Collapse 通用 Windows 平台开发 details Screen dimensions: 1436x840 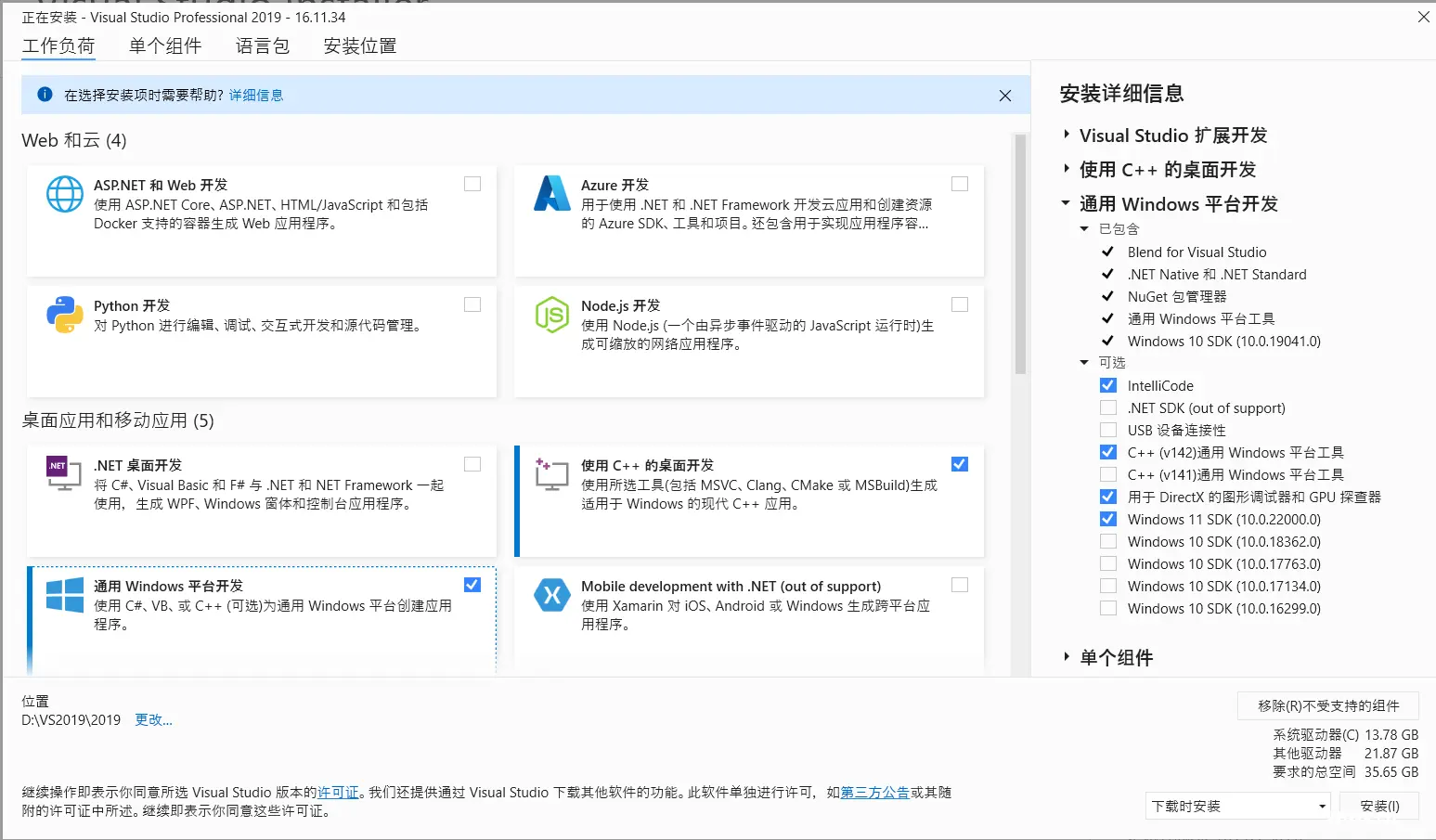(x=1067, y=203)
